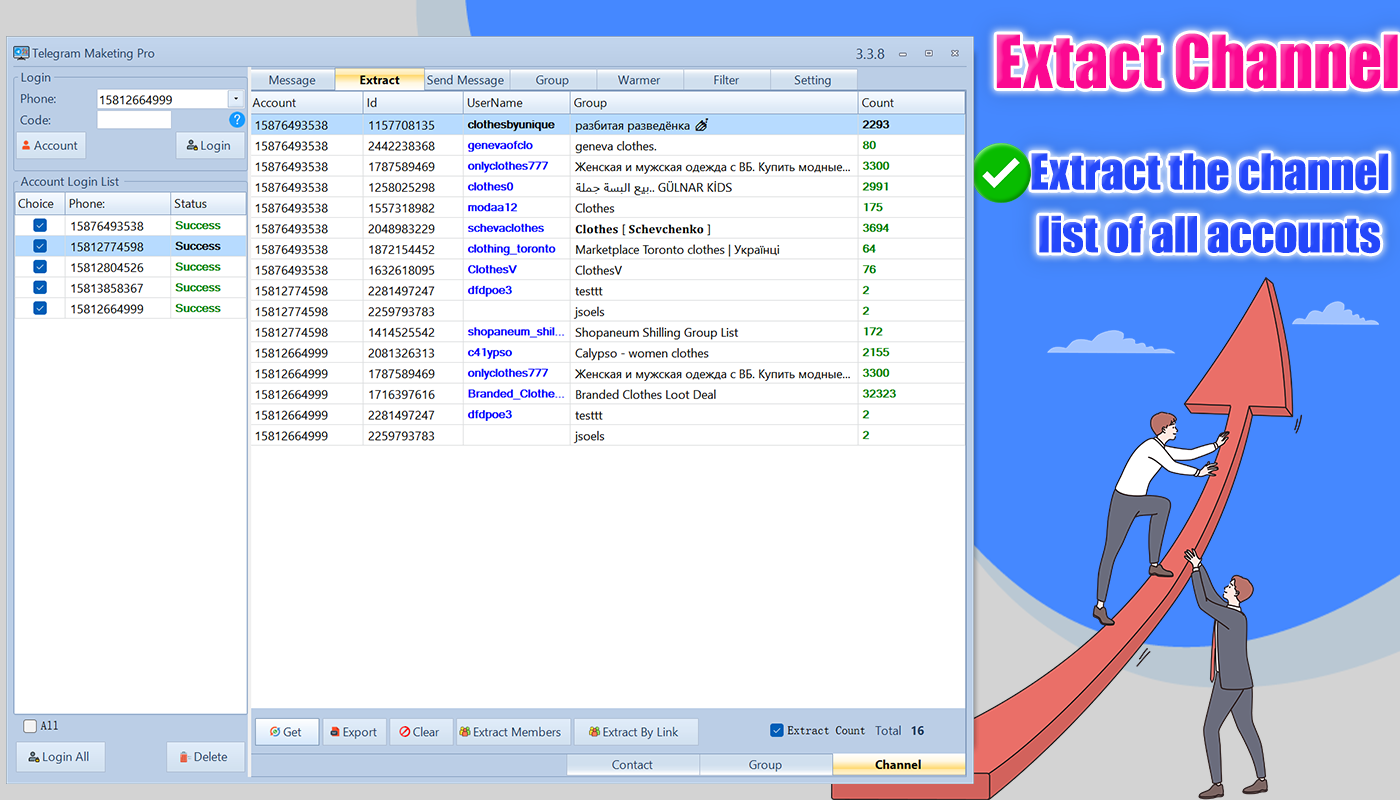Screen dimensions: 1400x800
Task: Go to the Warmer tab
Action: 639,80
